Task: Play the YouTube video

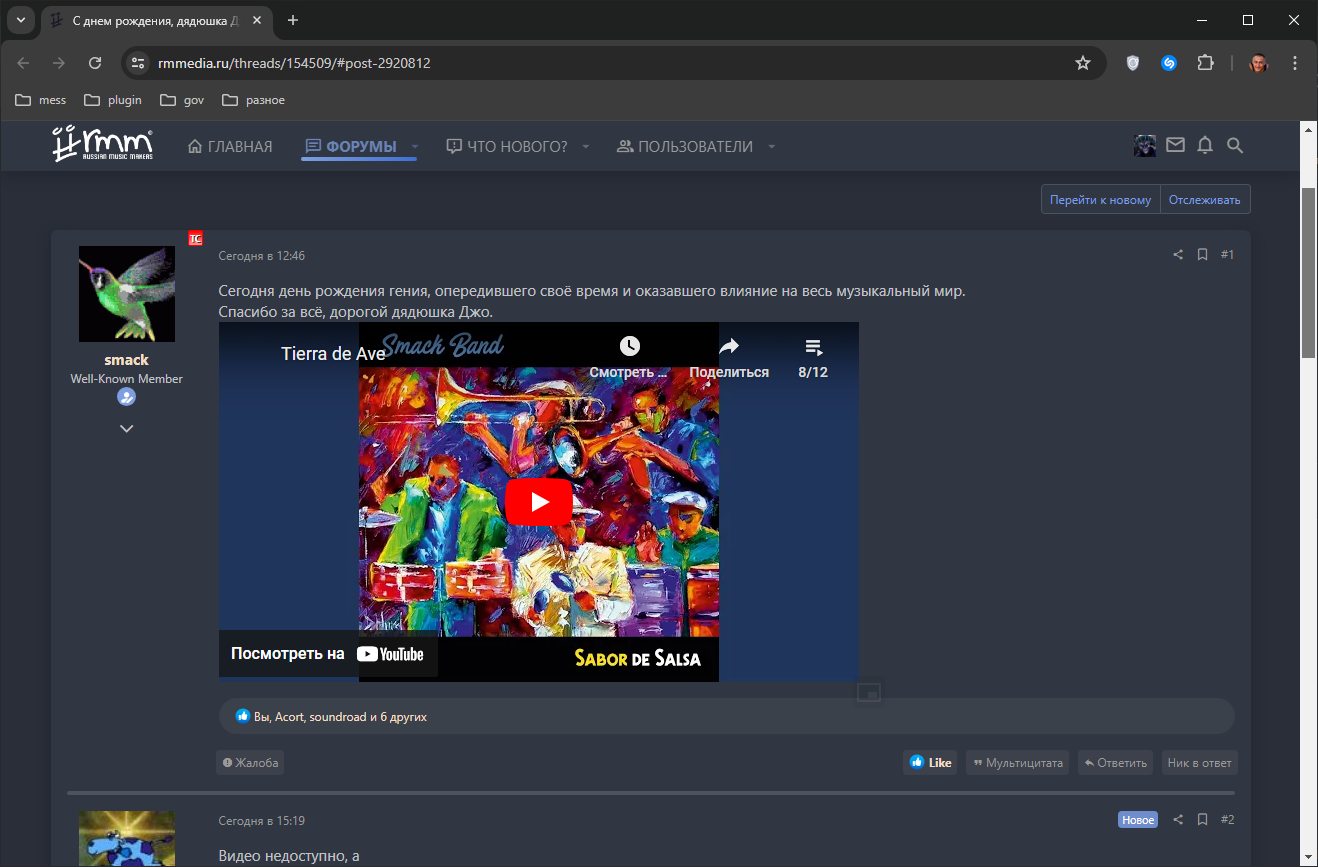Action: 539,502
